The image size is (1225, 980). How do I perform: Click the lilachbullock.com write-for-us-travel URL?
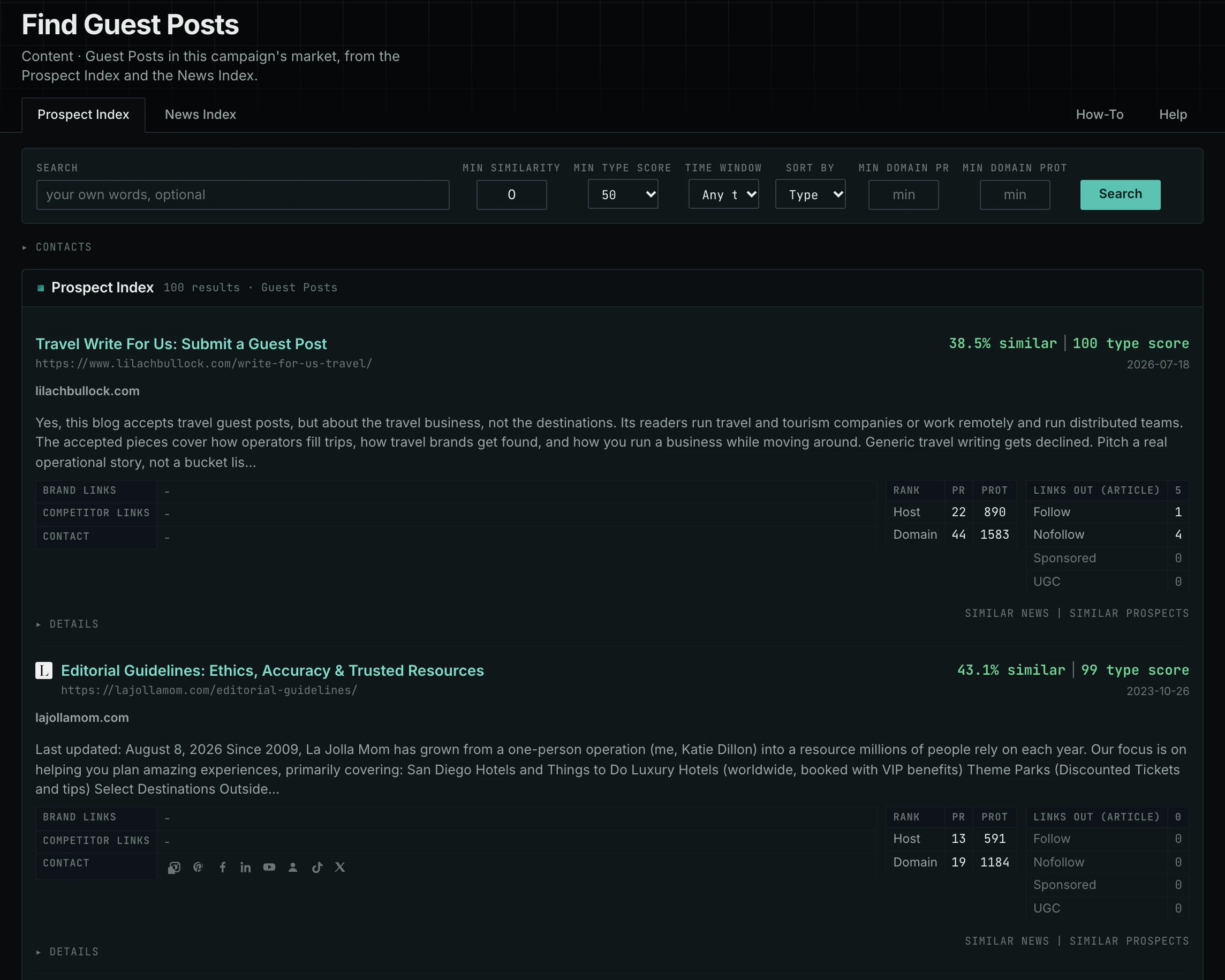tap(203, 363)
